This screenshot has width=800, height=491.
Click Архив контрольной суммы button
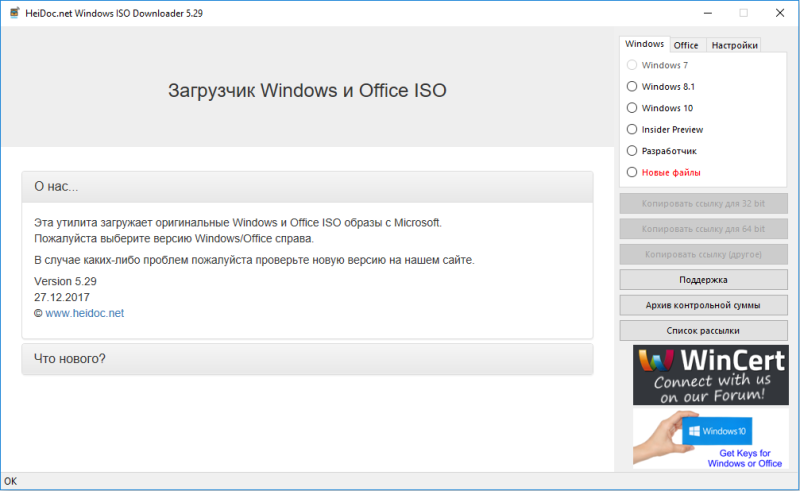pos(703,305)
